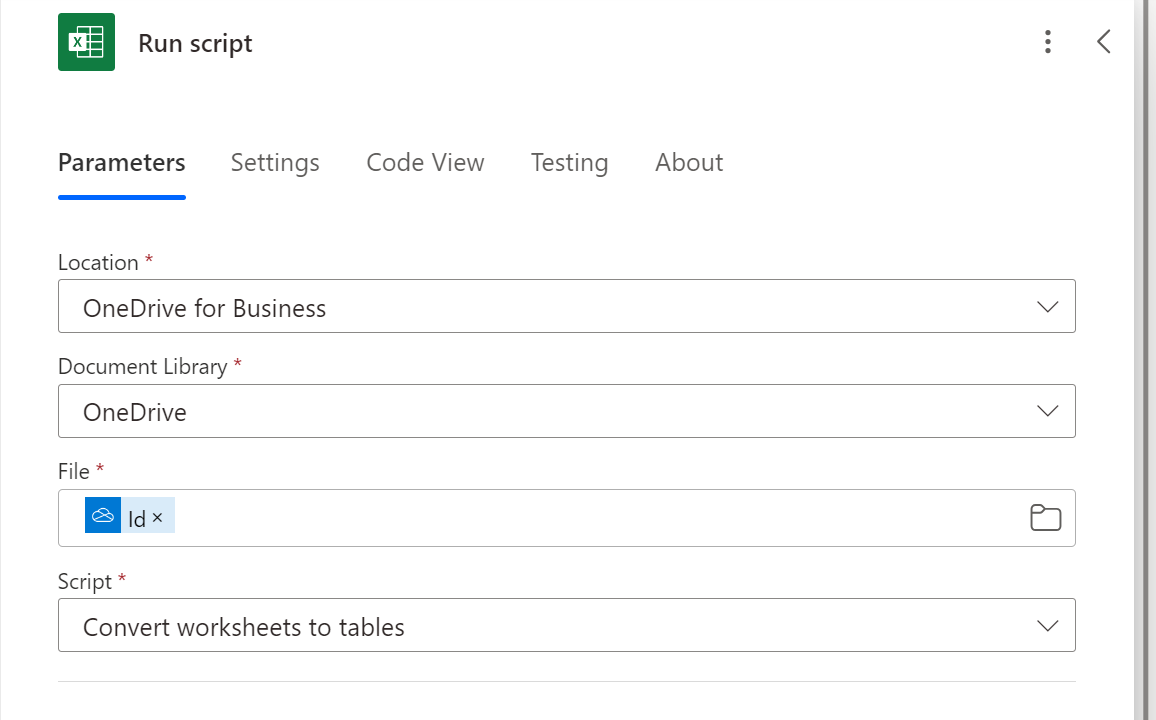Collapse the panel with the left chevron
Viewport: 1156px width, 720px height.
[1103, 42]
